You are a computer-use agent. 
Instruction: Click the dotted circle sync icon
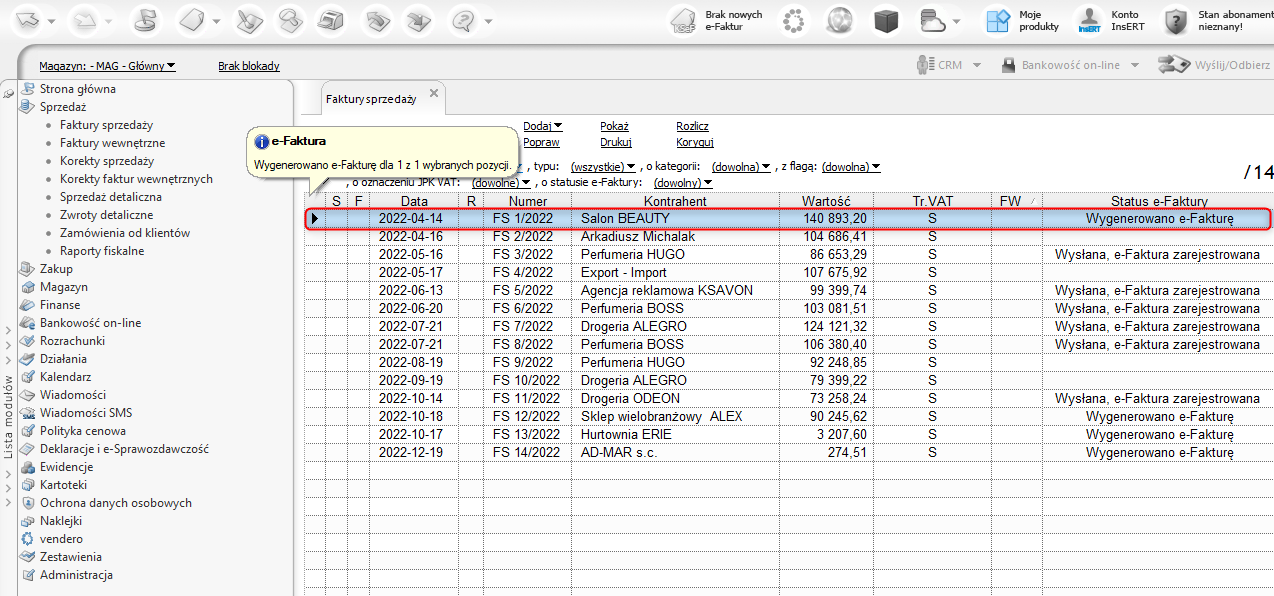pos(794,20)
